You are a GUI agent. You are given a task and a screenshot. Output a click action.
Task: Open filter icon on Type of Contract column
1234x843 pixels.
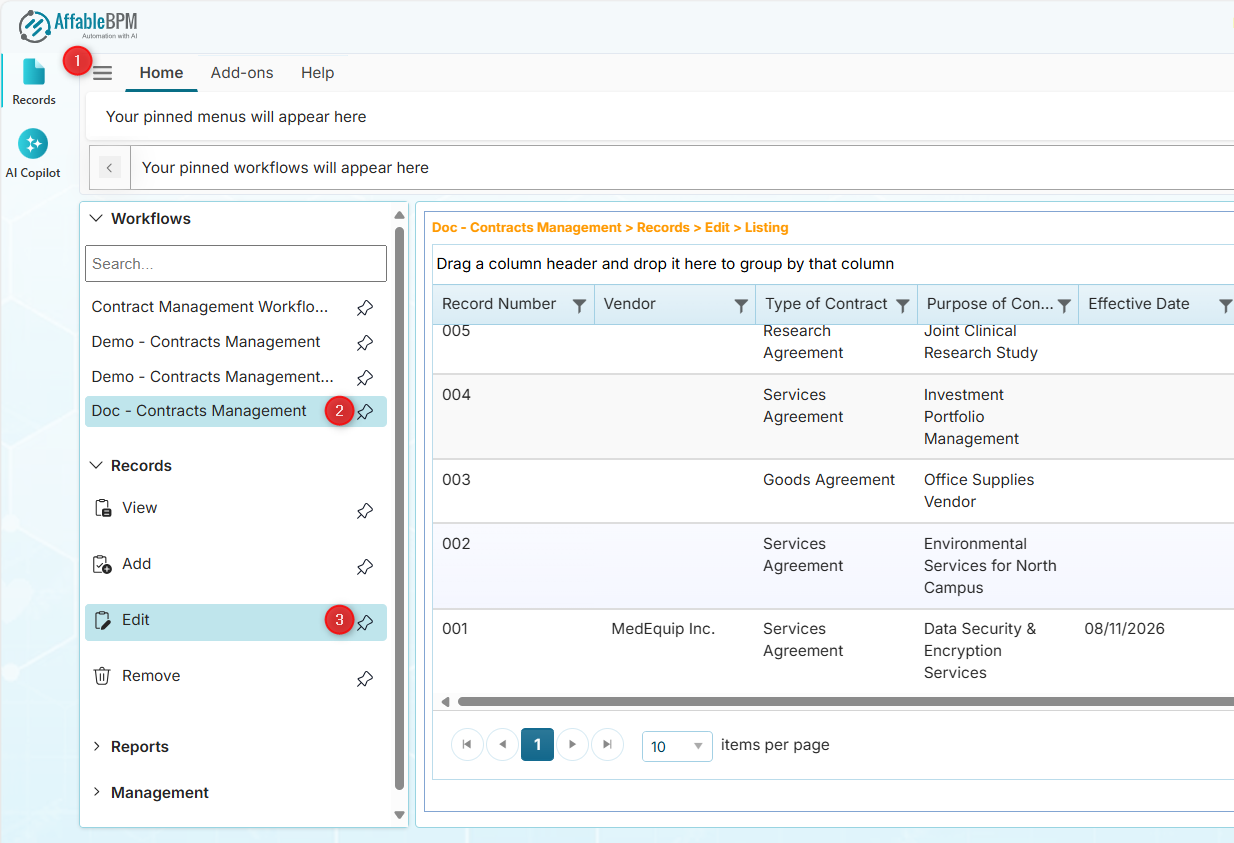click(902, 306)
